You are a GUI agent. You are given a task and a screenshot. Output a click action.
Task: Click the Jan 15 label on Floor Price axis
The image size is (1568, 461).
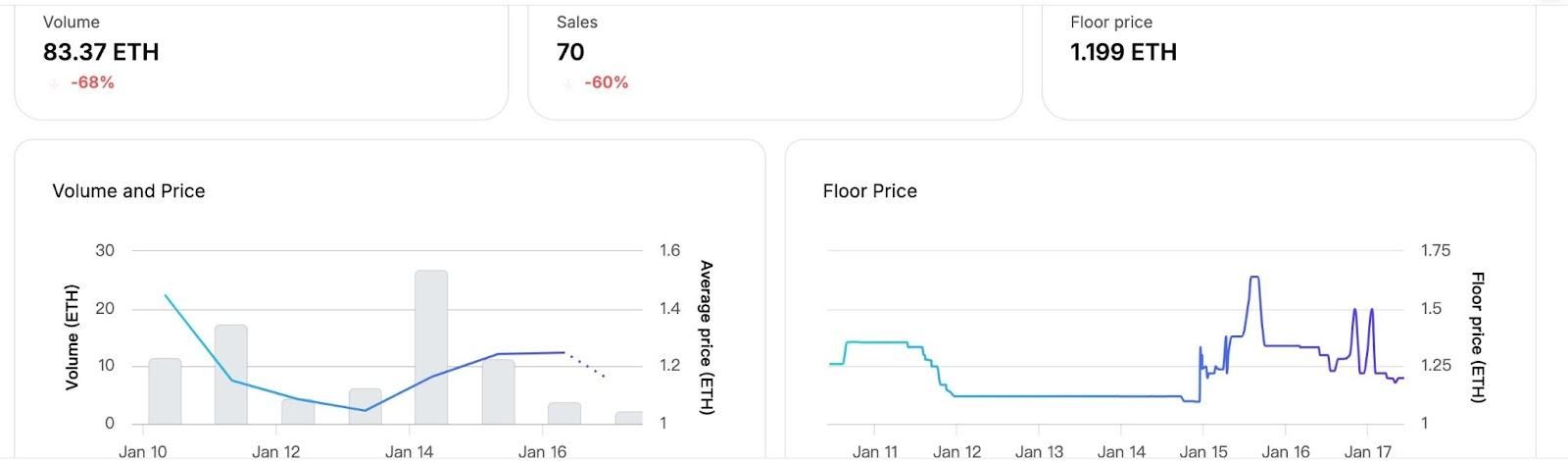click(1203, 451)
